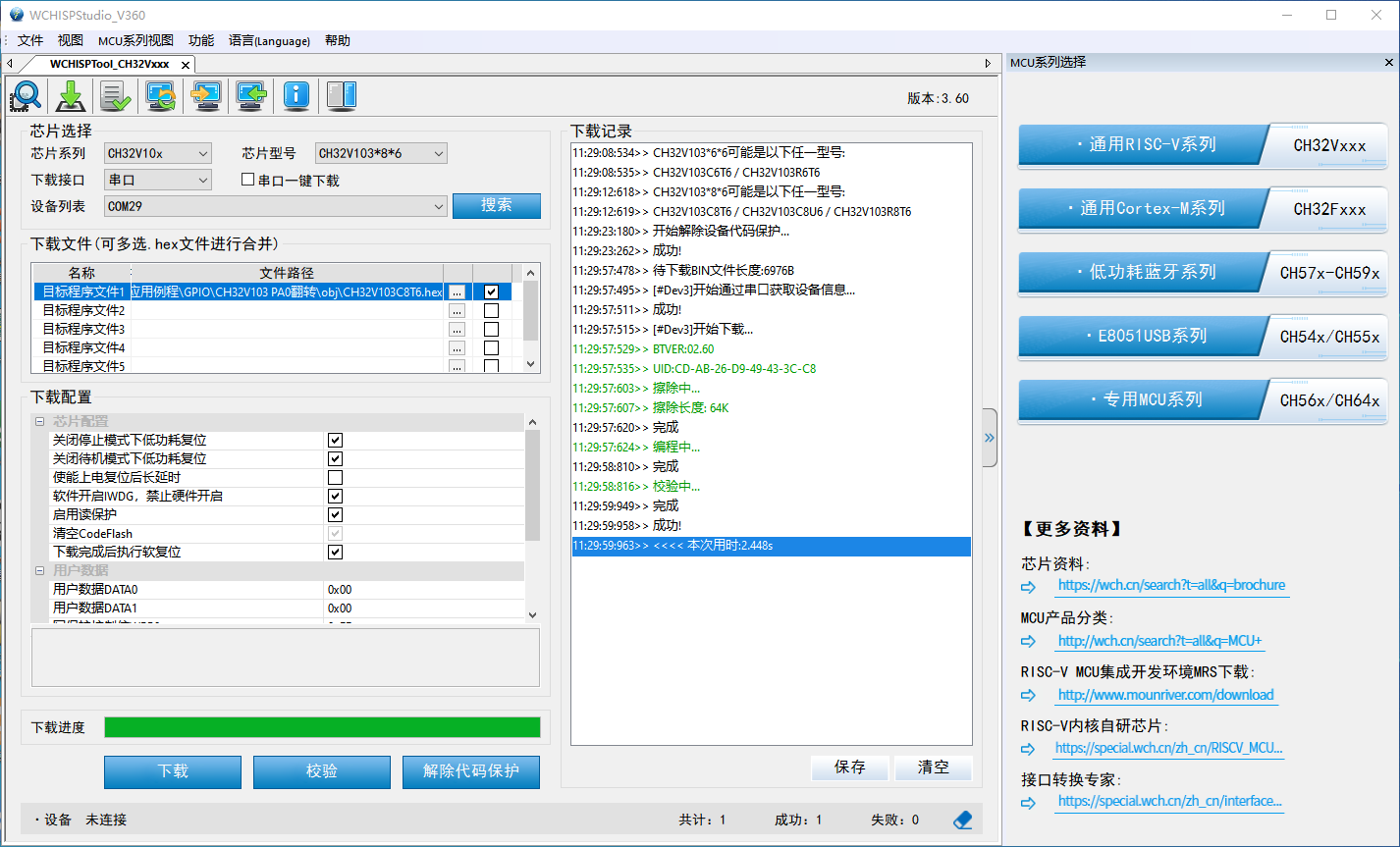Enable 使能上电复位后长延时 checkbox

point(335,478)
